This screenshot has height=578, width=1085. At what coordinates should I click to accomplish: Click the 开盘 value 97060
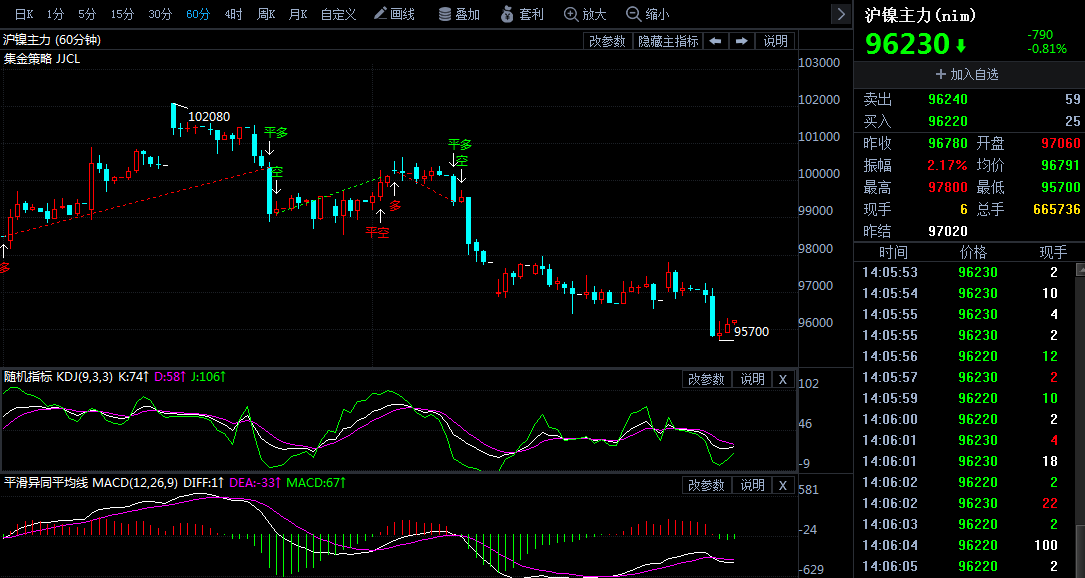[x=1061, y=143]
